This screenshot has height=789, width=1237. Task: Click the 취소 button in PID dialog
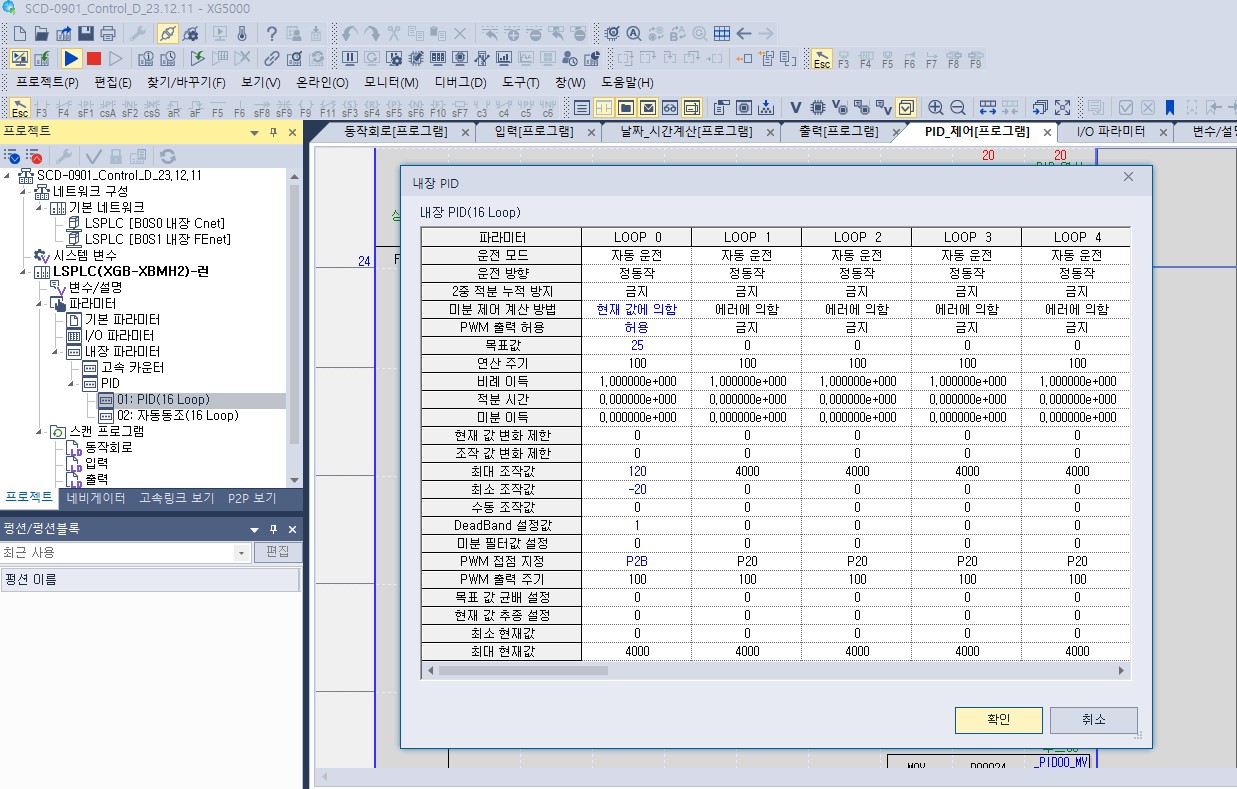click(x=1093, y=720)
